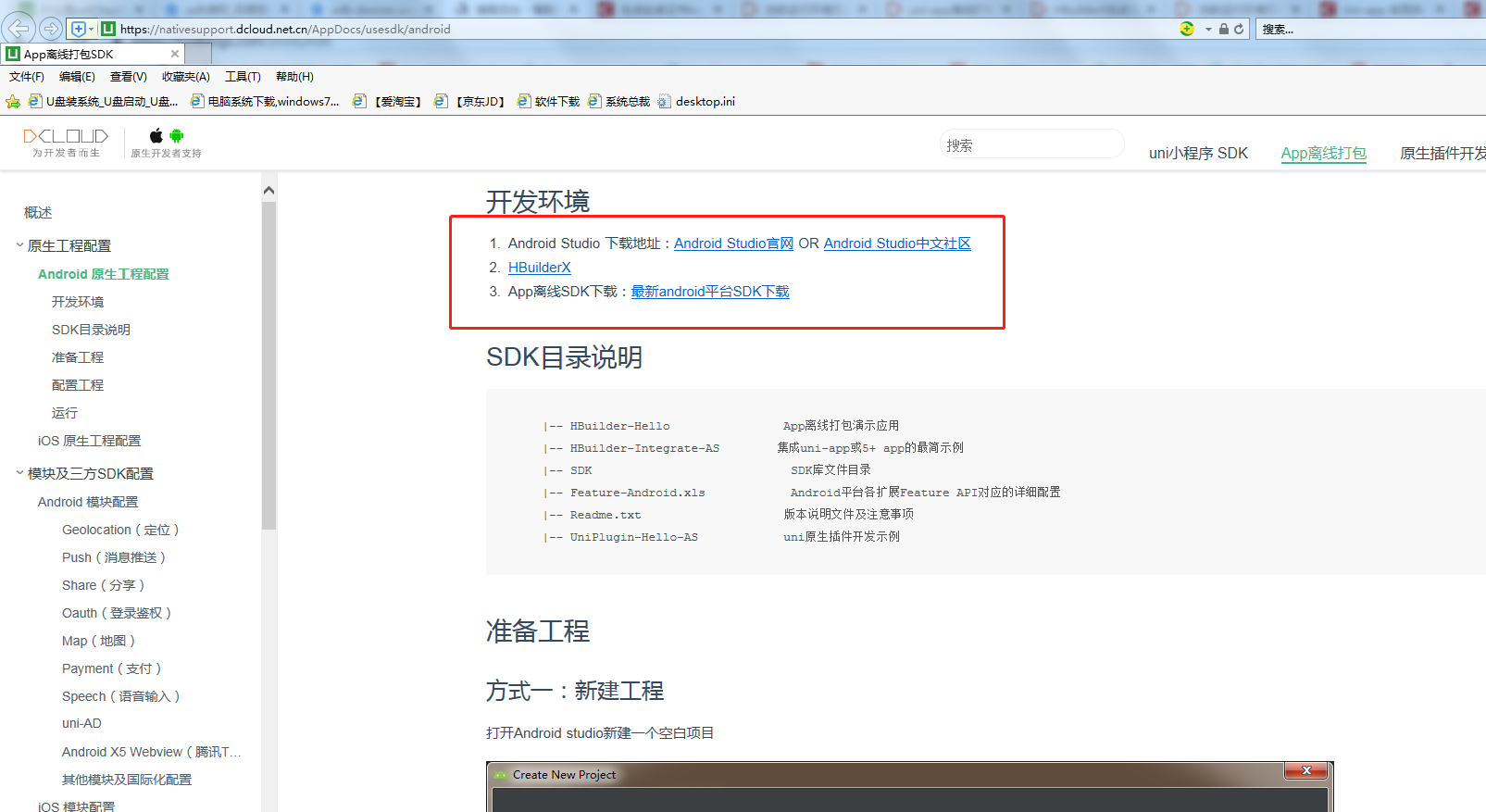The width and height of the screenshot is (1486, 812).
Task: Switch to App离线打包 nav tab
Action: 1324,153
